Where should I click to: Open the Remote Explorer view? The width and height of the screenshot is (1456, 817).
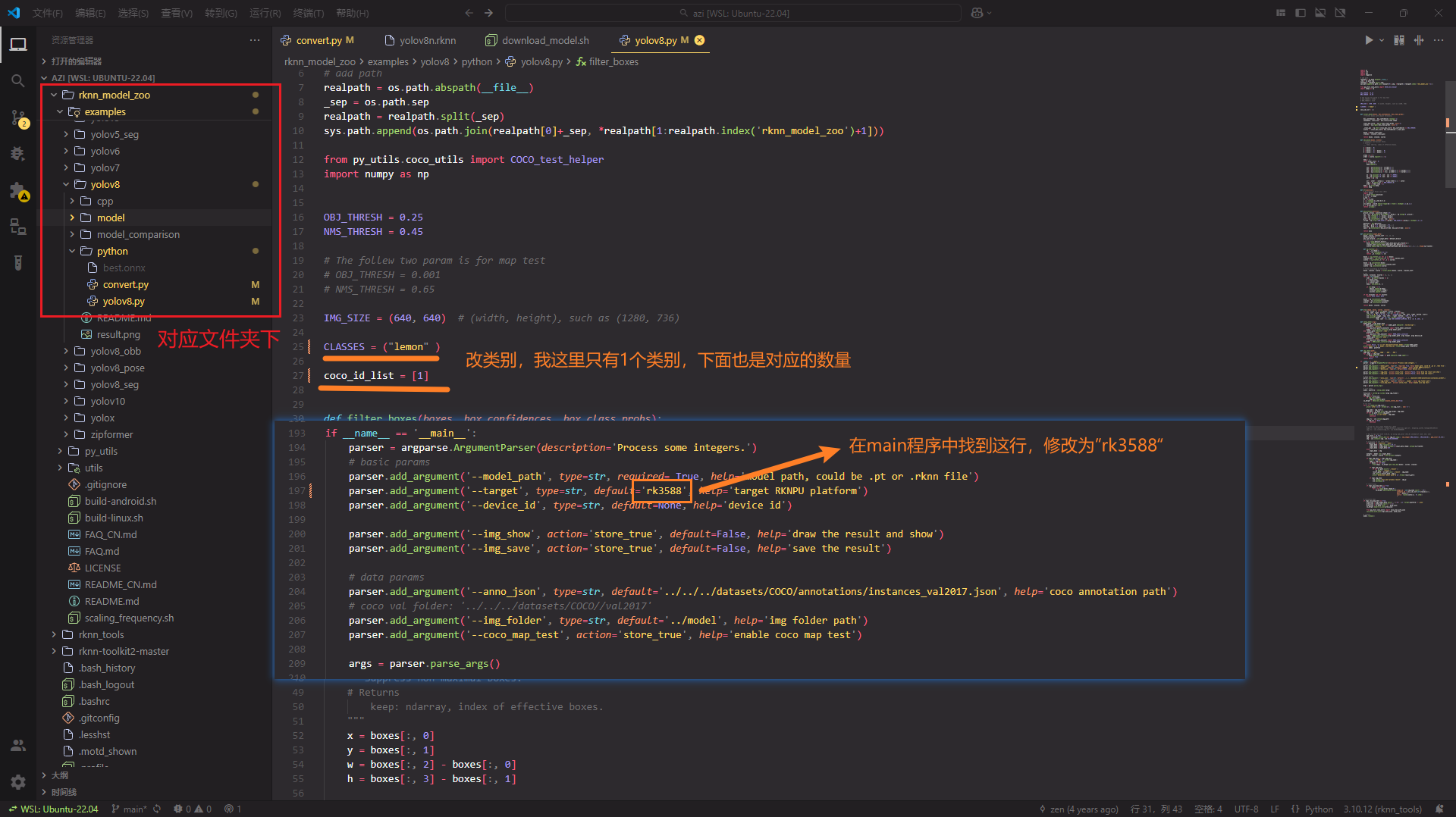click(x=18, y=227)
